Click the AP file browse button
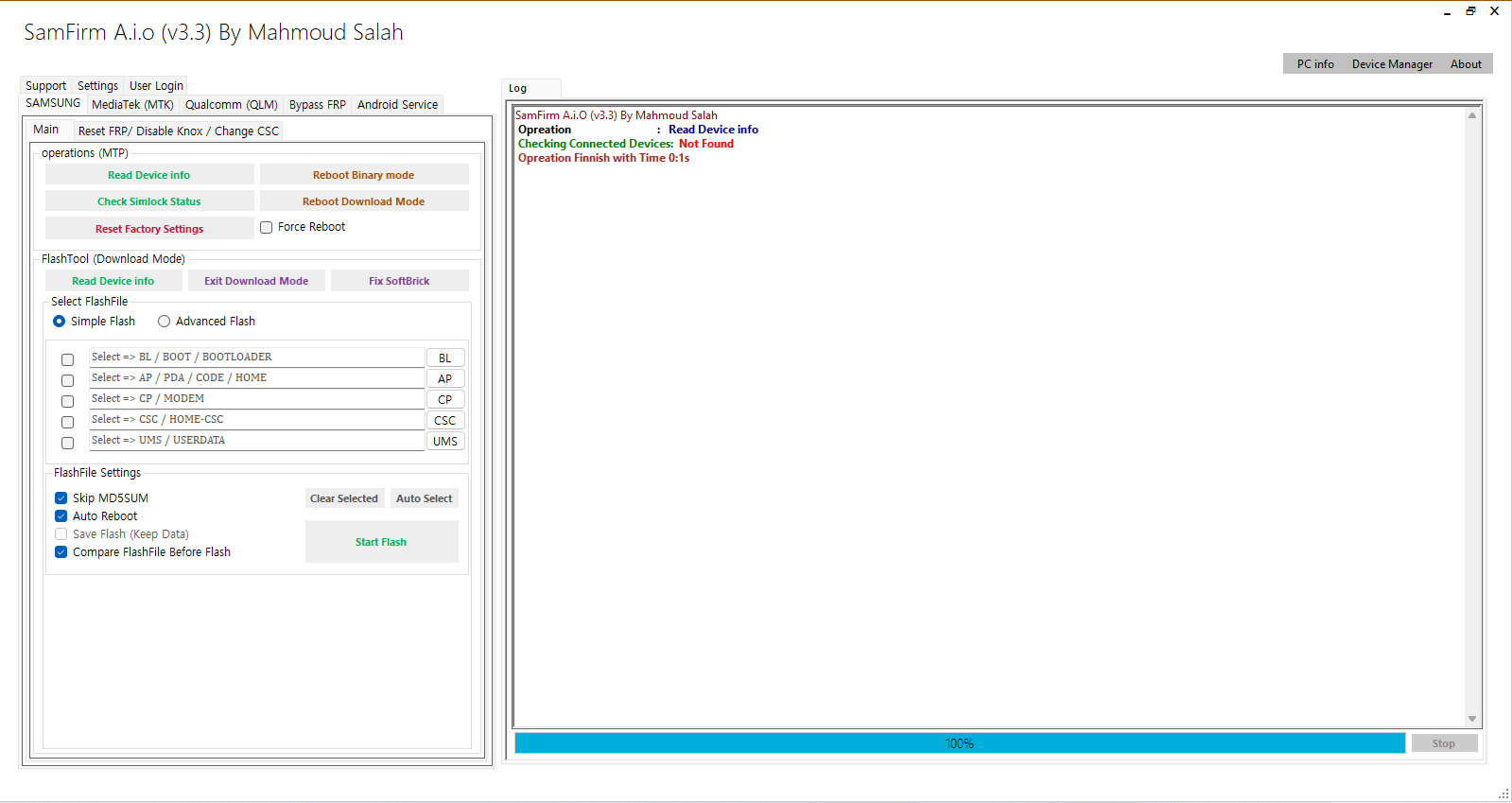Screen dimensions: 1512x803 (x=445, y=379)
